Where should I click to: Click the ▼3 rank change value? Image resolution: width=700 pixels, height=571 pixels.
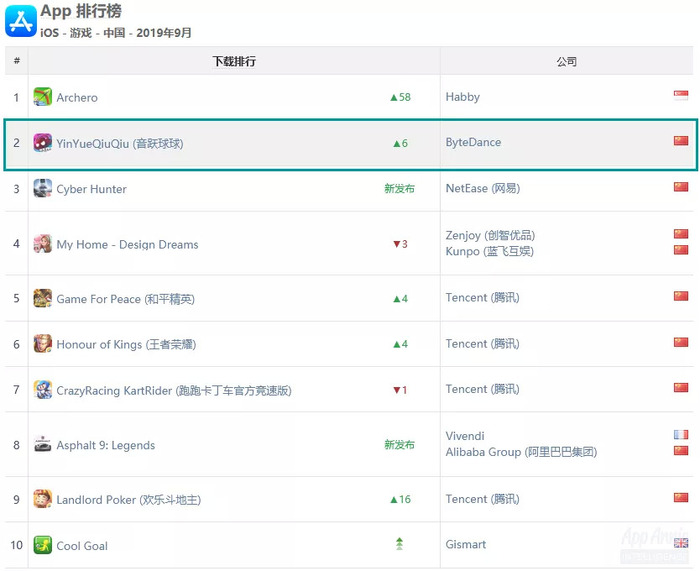[x=400, y=244]
